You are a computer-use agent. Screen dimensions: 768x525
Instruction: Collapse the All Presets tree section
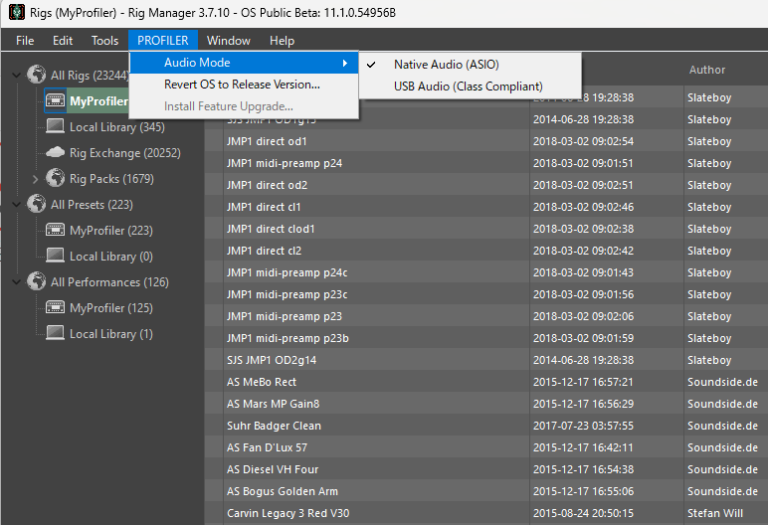point(17,204)
